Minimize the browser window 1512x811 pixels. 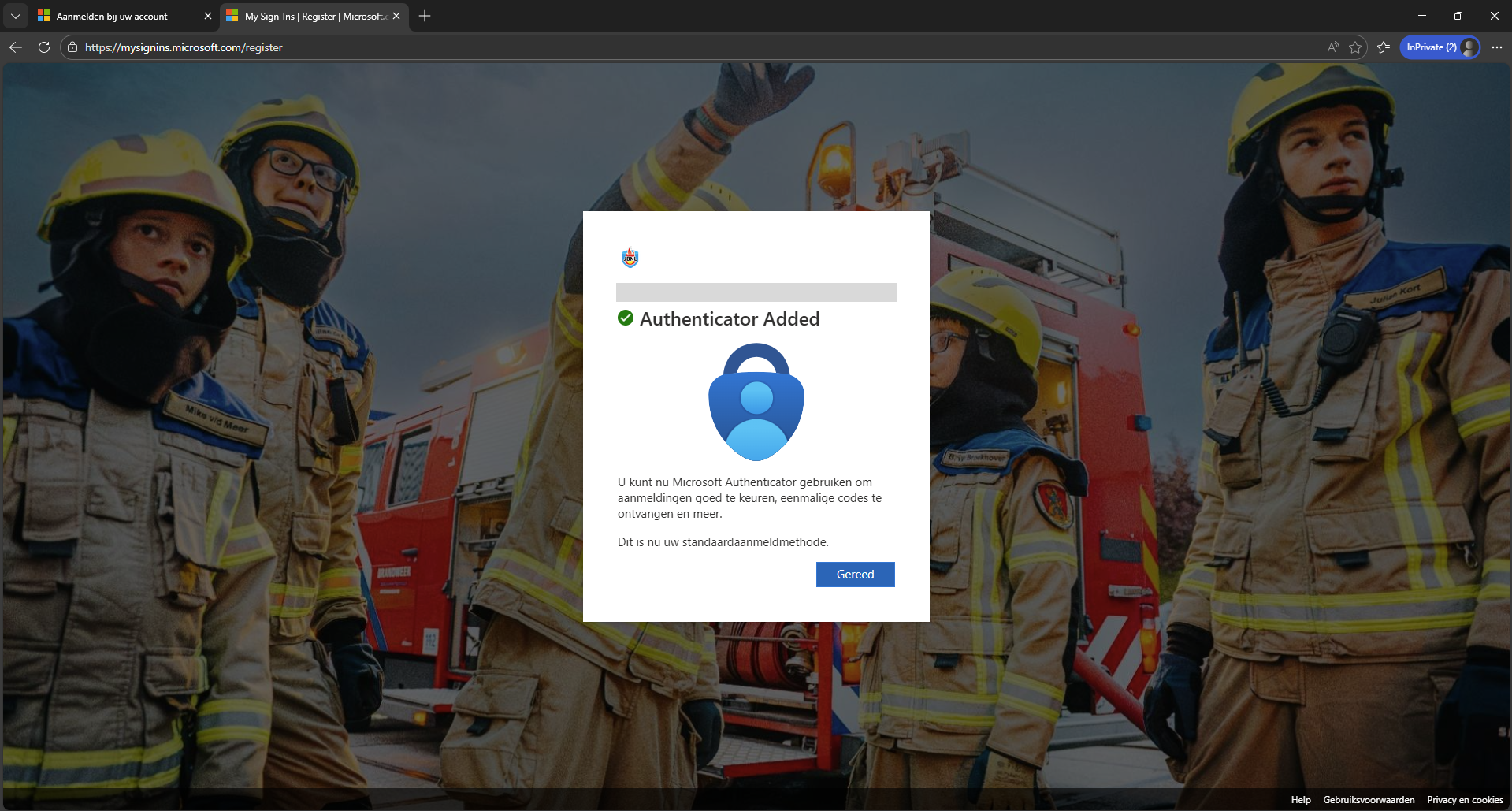point(1422,16)
